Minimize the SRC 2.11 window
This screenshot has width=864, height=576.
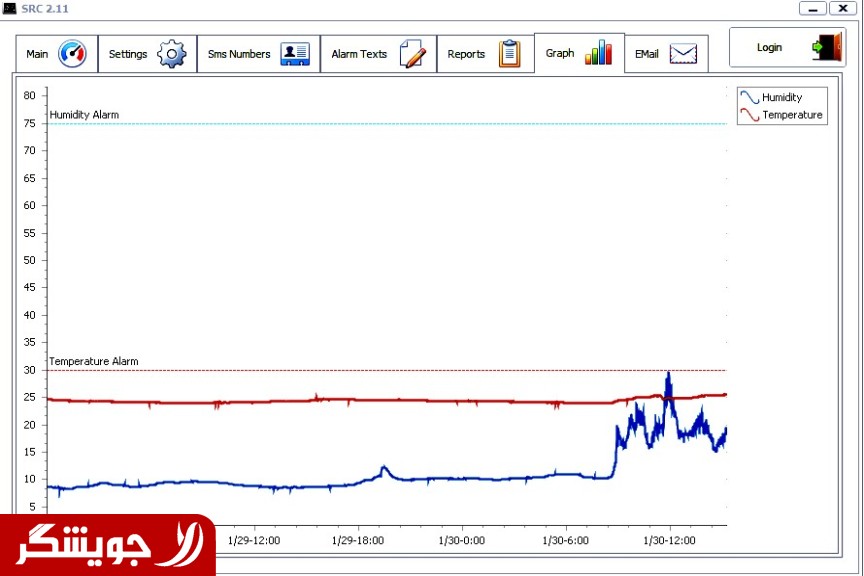(813, 8)
